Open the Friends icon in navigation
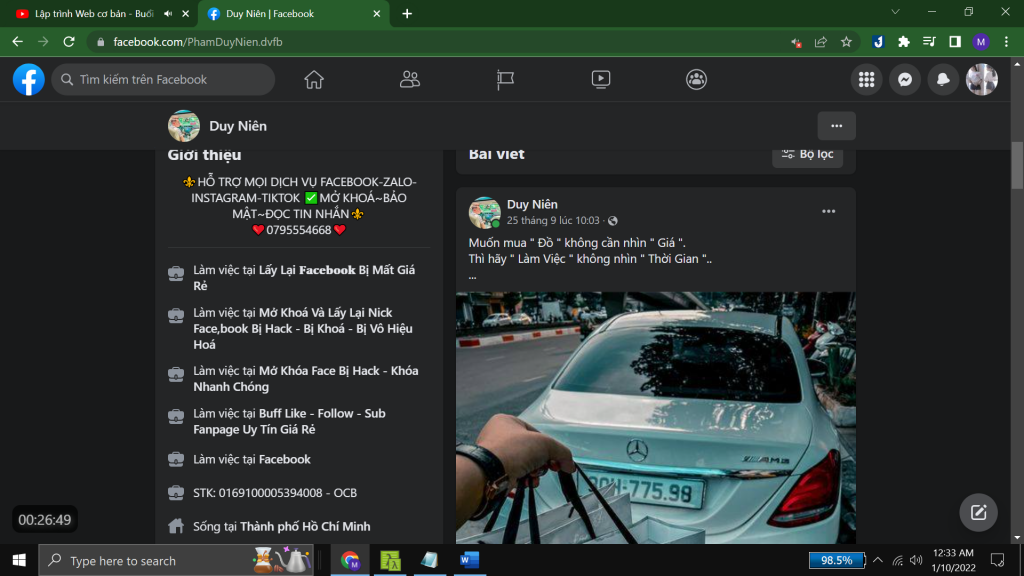Image resolution: width=1024 pixels, height=576 pixels. tap(409, 80)
